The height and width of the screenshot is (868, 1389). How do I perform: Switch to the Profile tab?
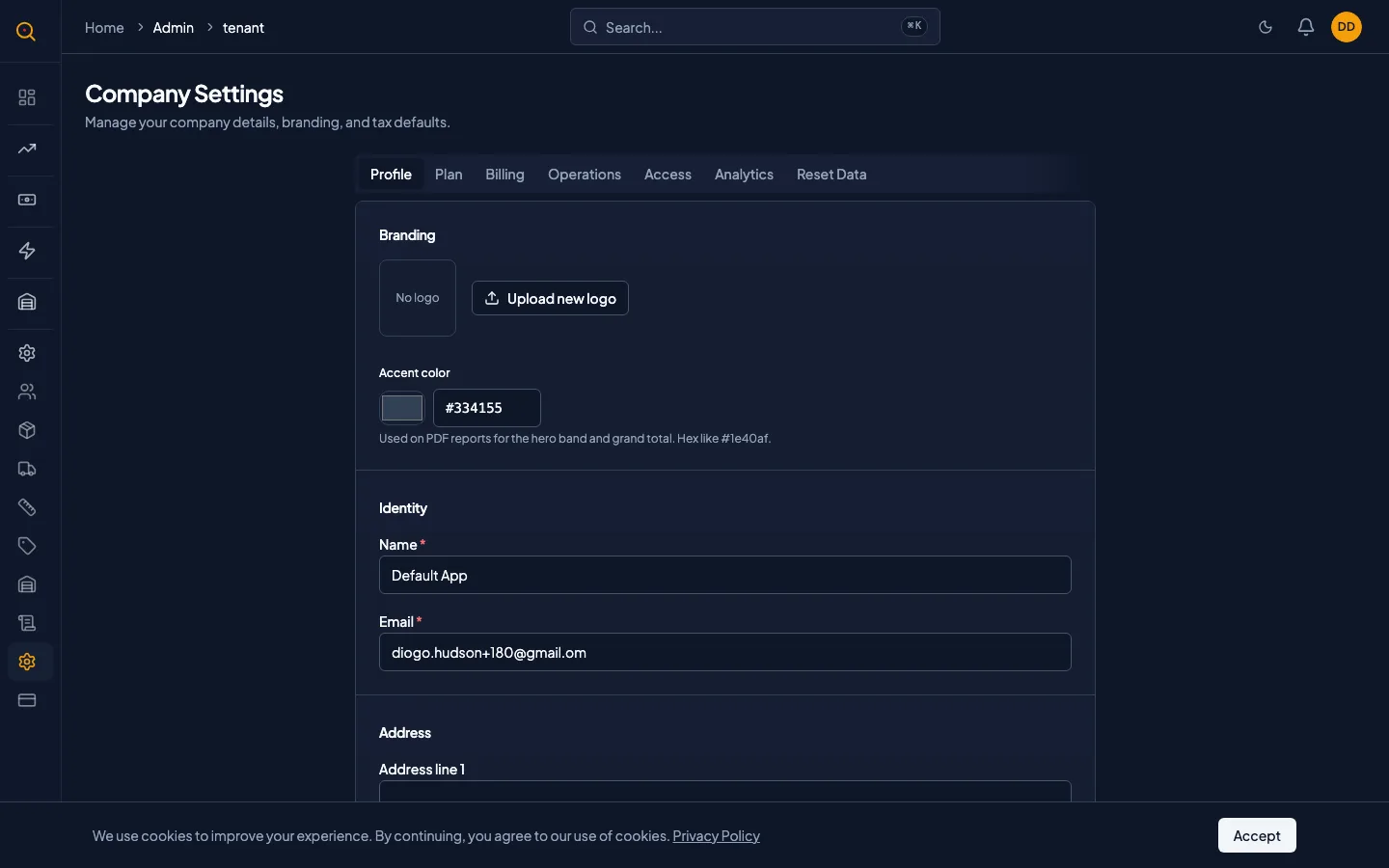pos(391,175)
